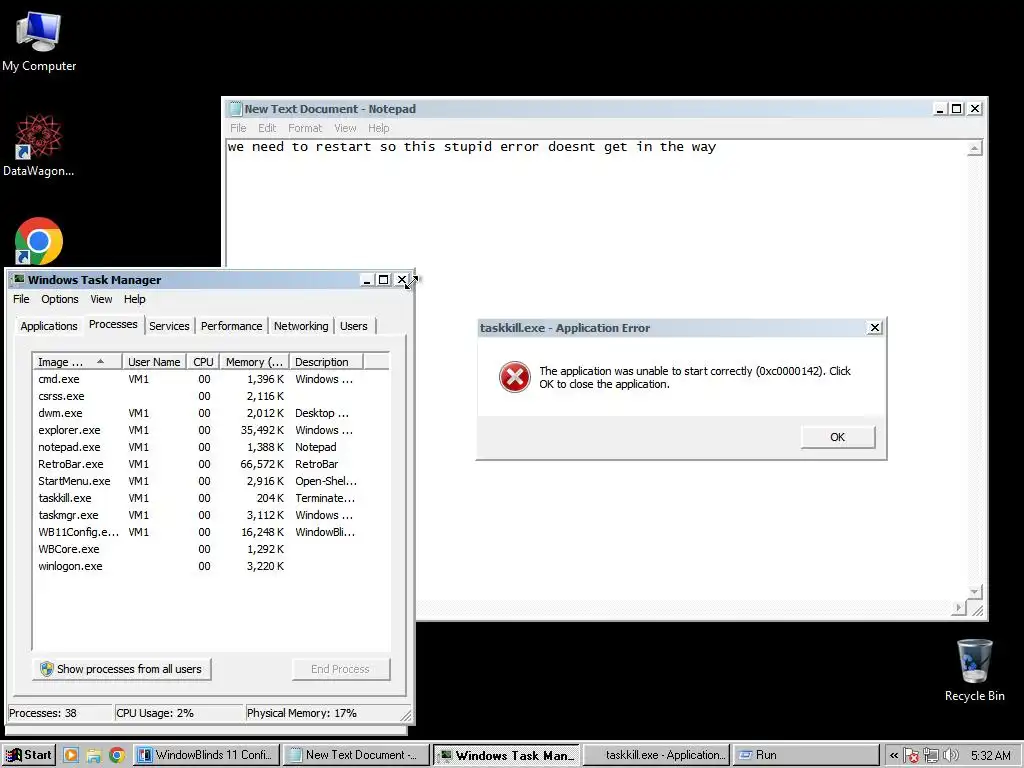Sort processes by User Name column
1024x768 pixels.
tap(154, 362)
